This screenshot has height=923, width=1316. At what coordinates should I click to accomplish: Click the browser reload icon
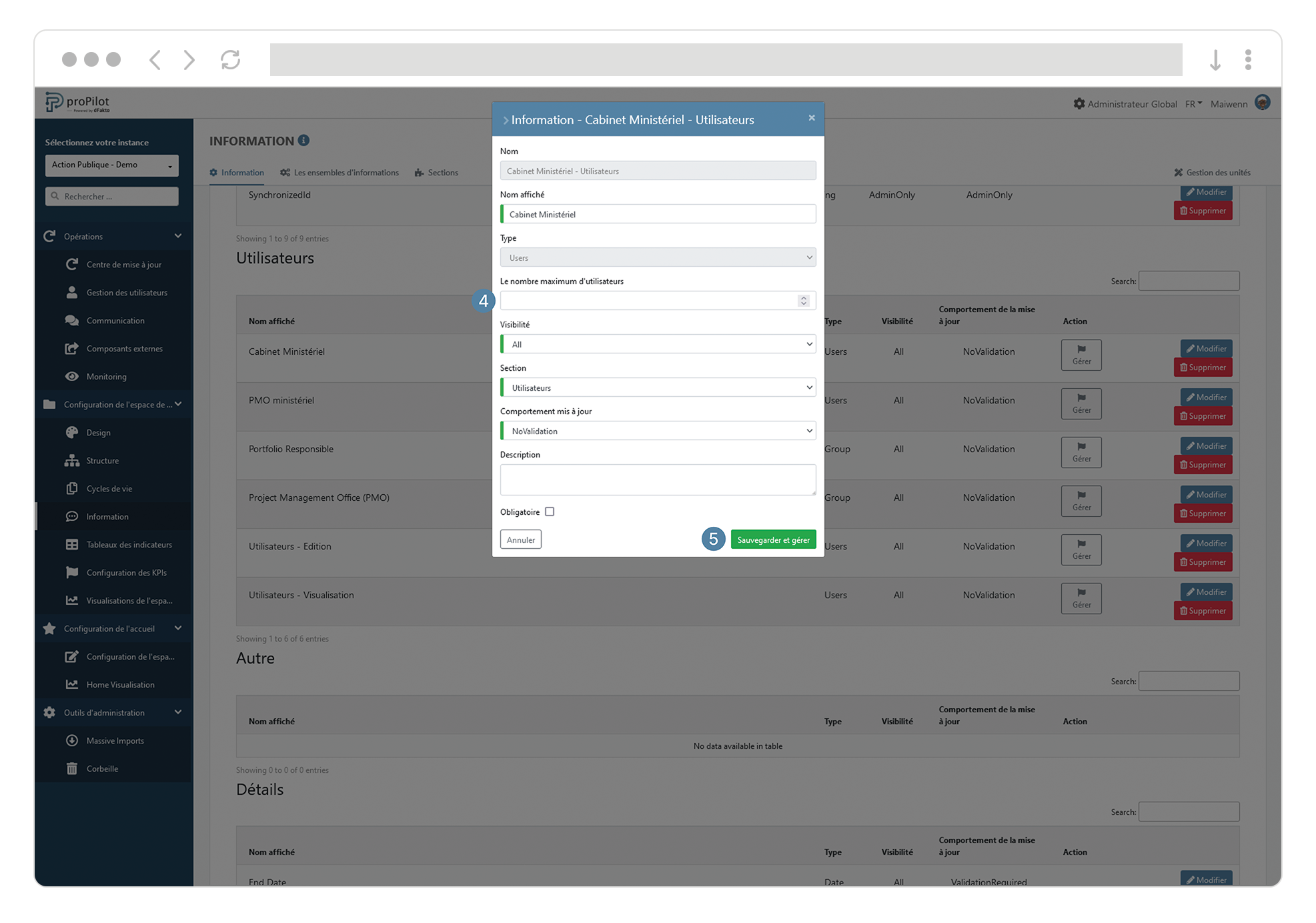[230, 60]
